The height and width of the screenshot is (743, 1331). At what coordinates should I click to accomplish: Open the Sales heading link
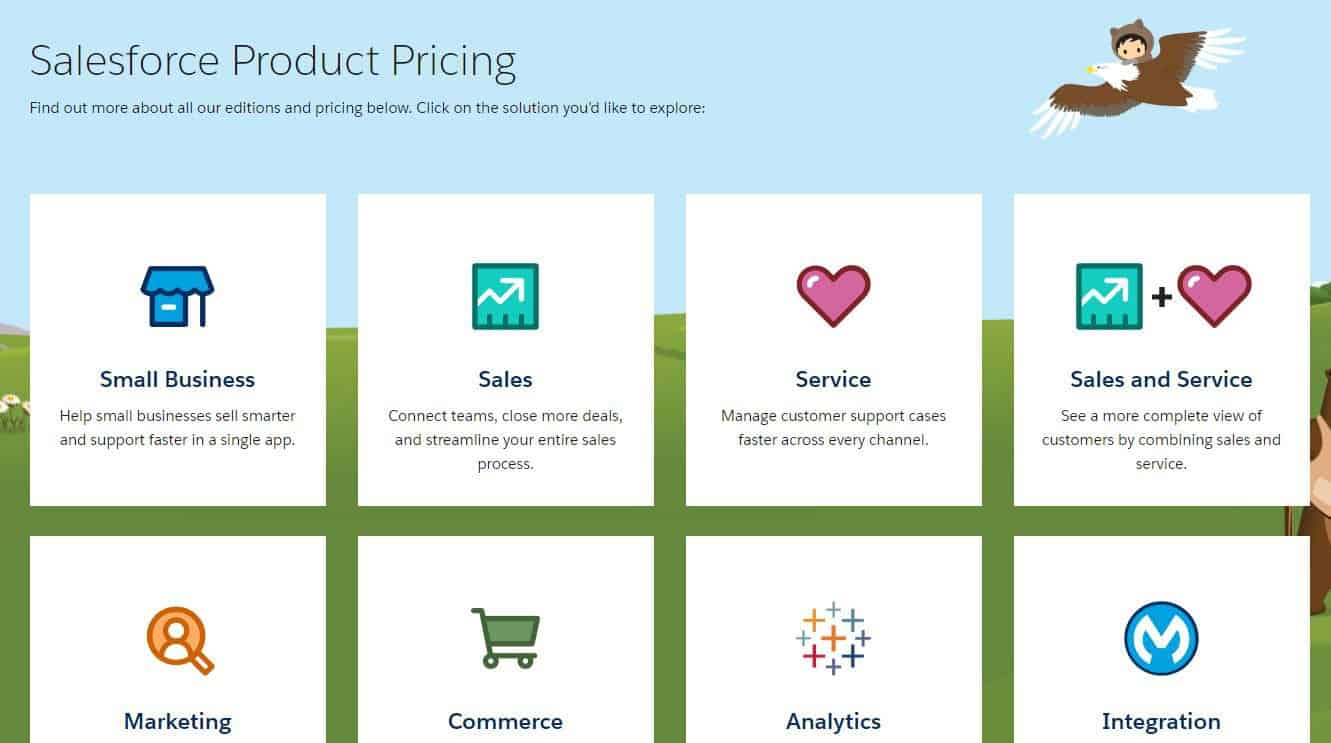(x=505, y=379)
